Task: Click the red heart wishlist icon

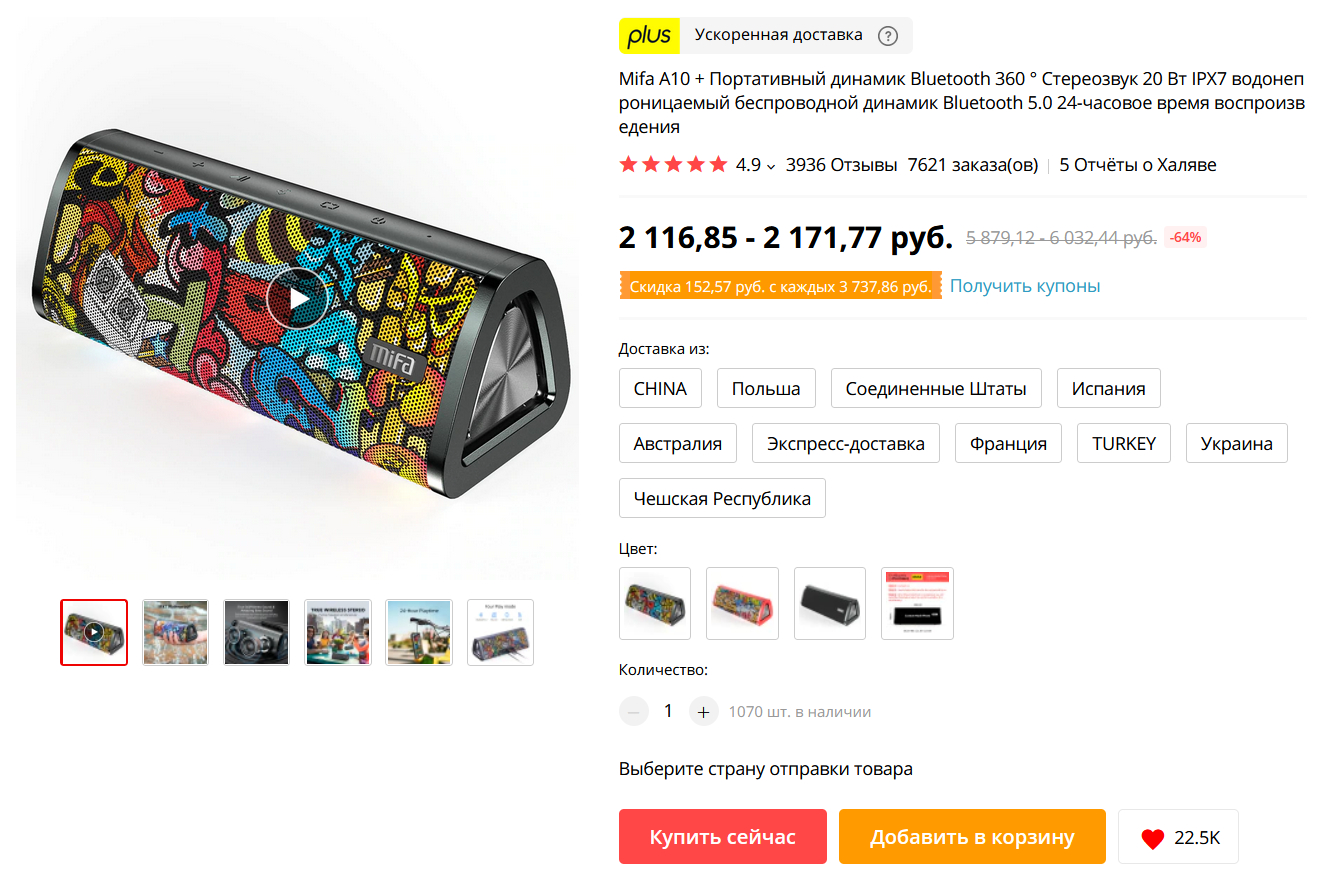Action: click(1153, 838)
